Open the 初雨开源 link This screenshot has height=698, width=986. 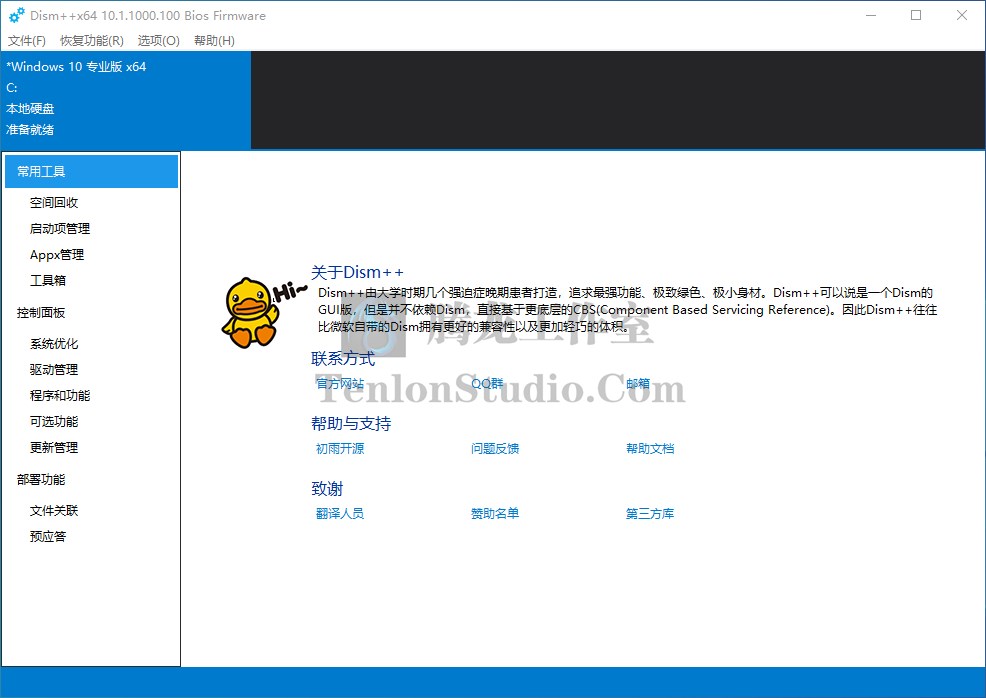coord(340,448)
